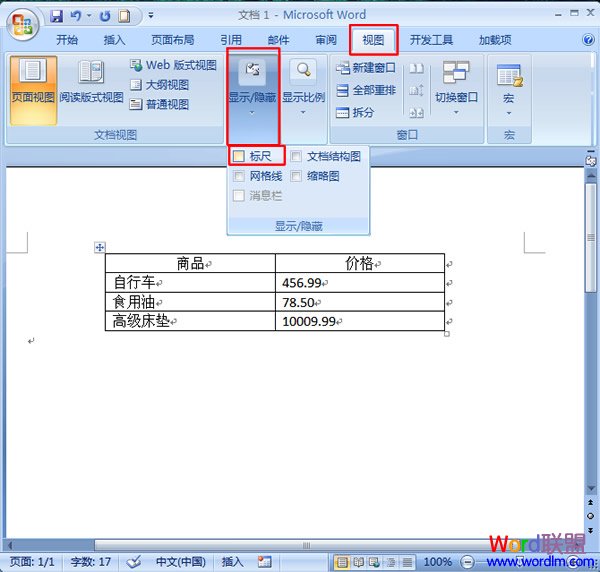
Task: Click zoom out minus button
Action: tap(467, 562)
